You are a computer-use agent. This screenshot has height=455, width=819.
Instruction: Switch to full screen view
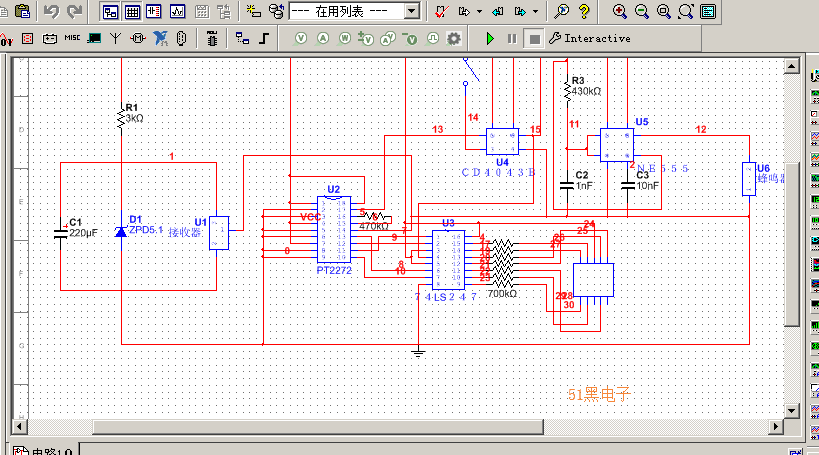[708, 11]
